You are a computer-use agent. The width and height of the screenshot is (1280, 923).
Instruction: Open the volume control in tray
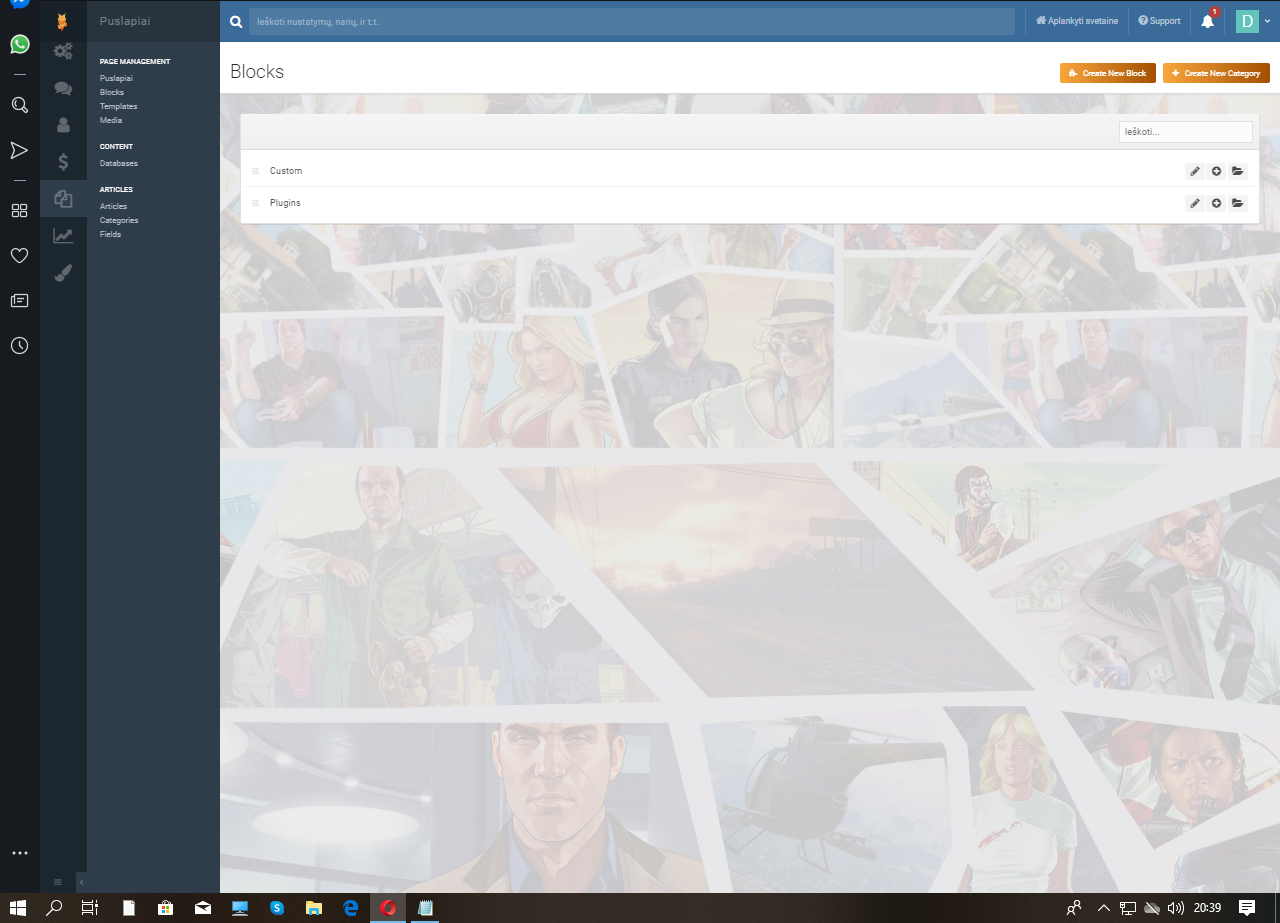click(x=1176, y=908)
